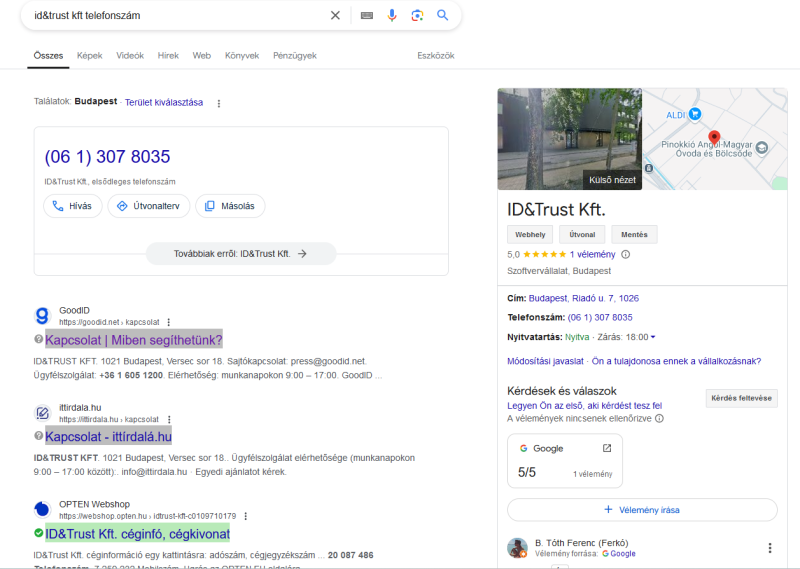Click Kérdés feltevése button
The width and height of the screenshot is (800, 569).
click(741, 398)
